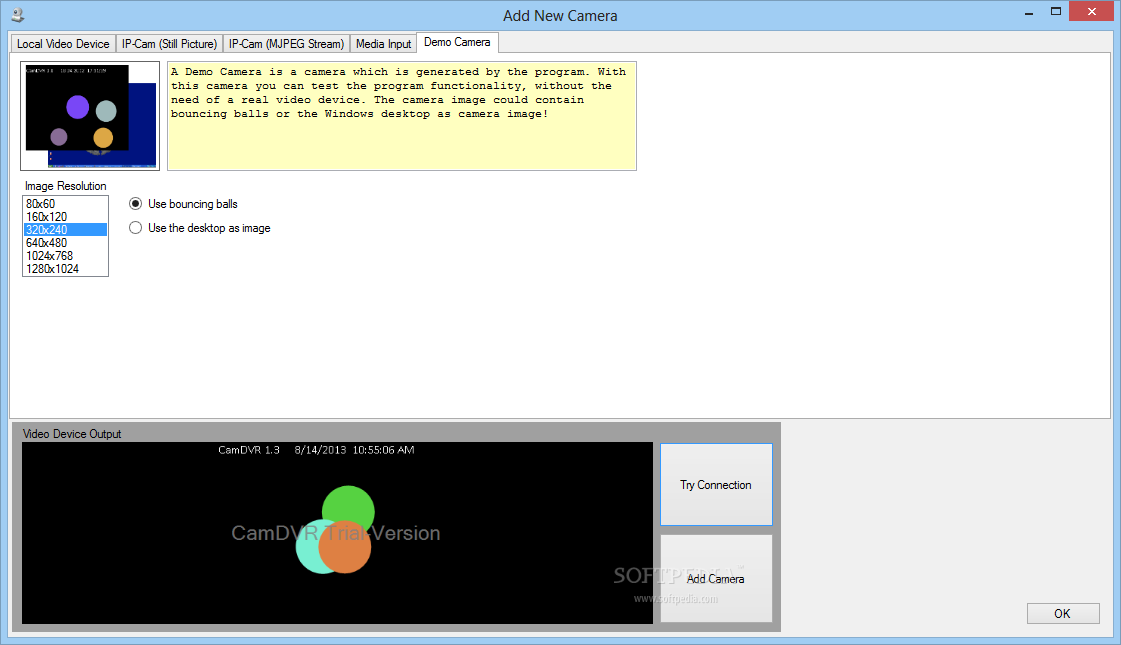Click the video device output preview
1121x645 pixels.
click(337, 533)
